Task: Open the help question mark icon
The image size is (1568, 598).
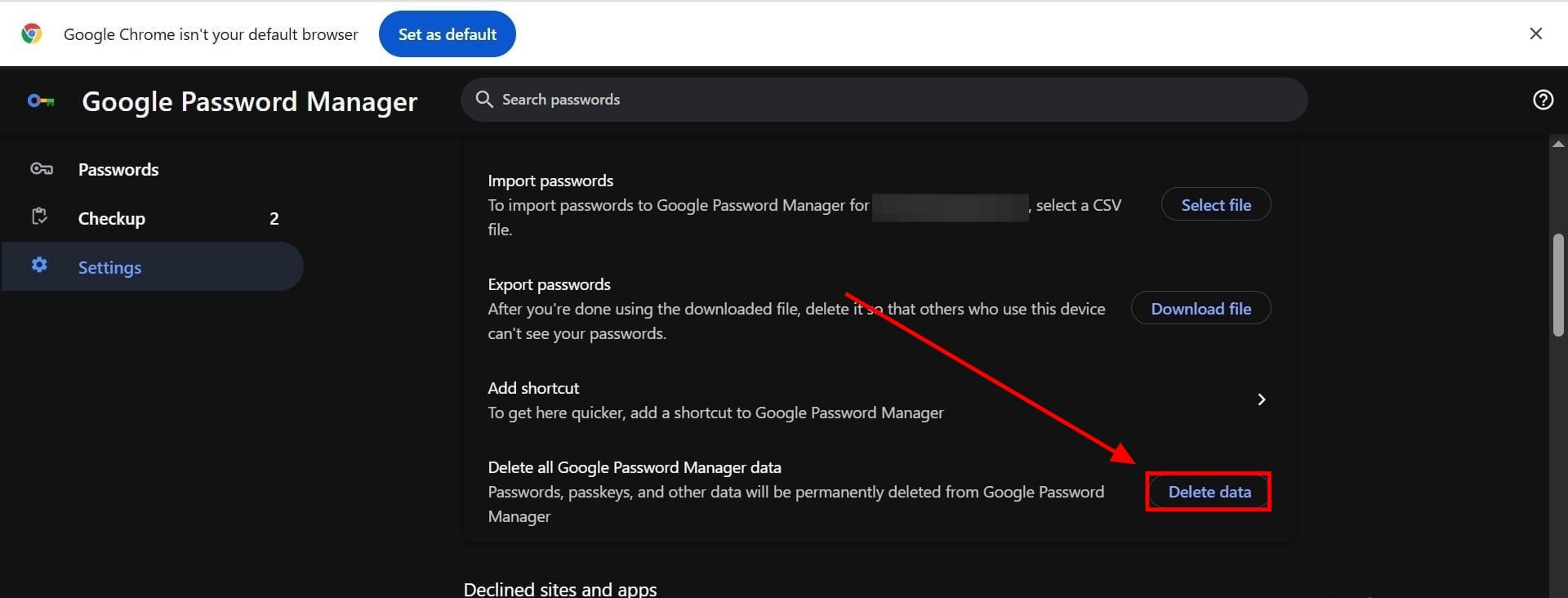Action: [1543, 100]
